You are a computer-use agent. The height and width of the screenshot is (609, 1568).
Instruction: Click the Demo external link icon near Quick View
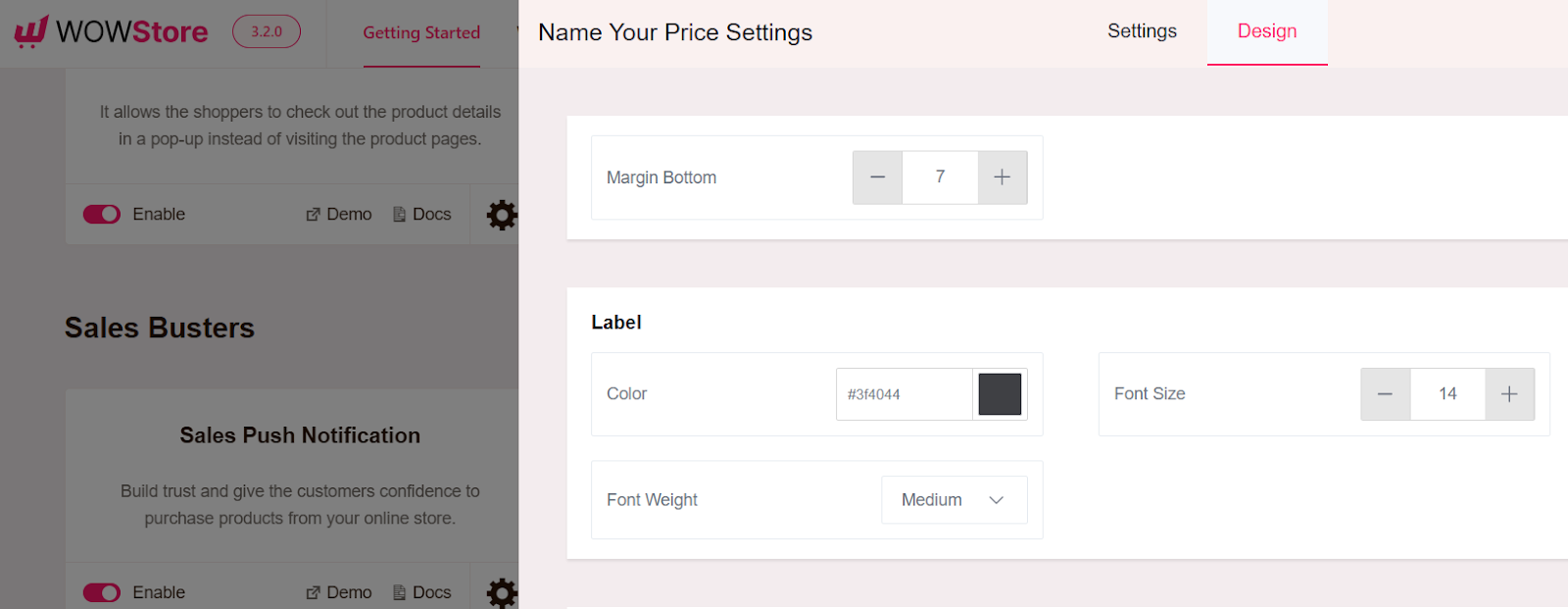[314, 214]
